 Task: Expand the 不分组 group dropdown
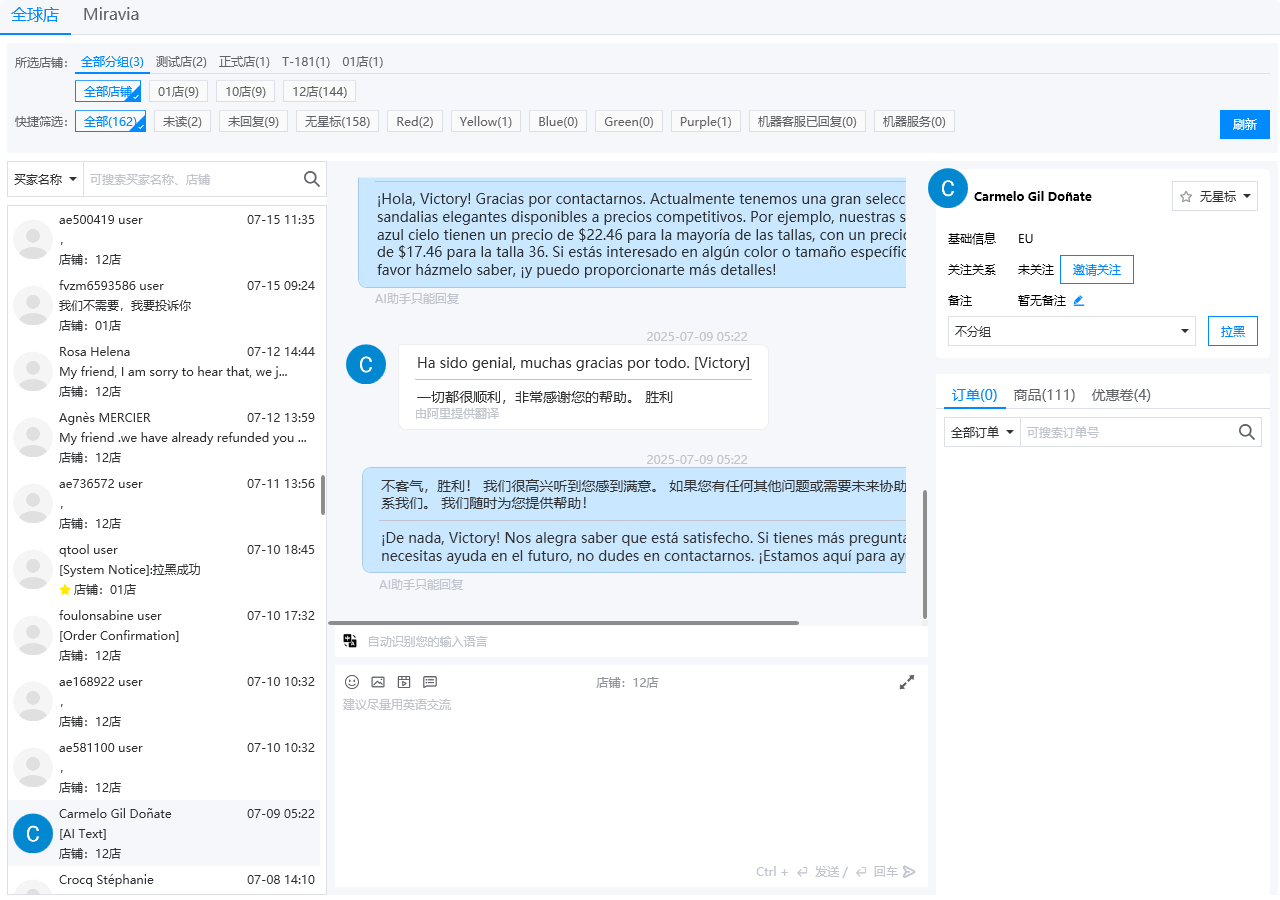1071,331
